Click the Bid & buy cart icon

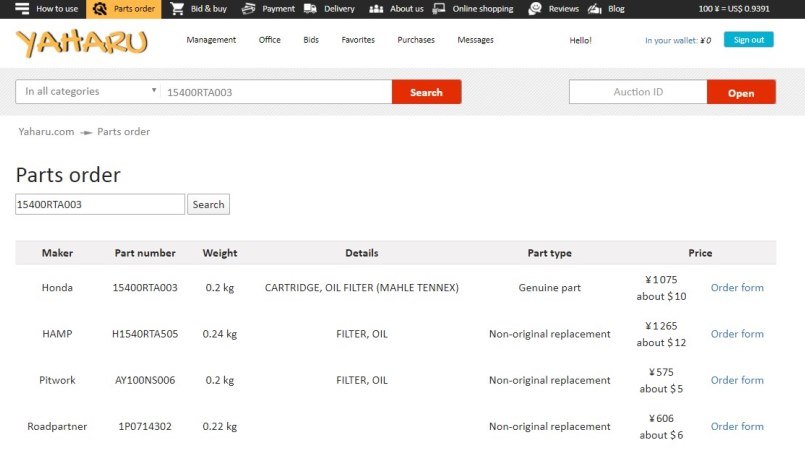coord(177,9)
